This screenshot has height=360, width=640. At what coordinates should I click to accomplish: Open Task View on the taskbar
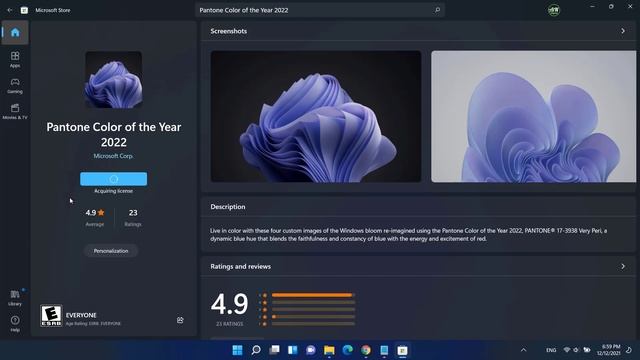[x=274, y=350]
